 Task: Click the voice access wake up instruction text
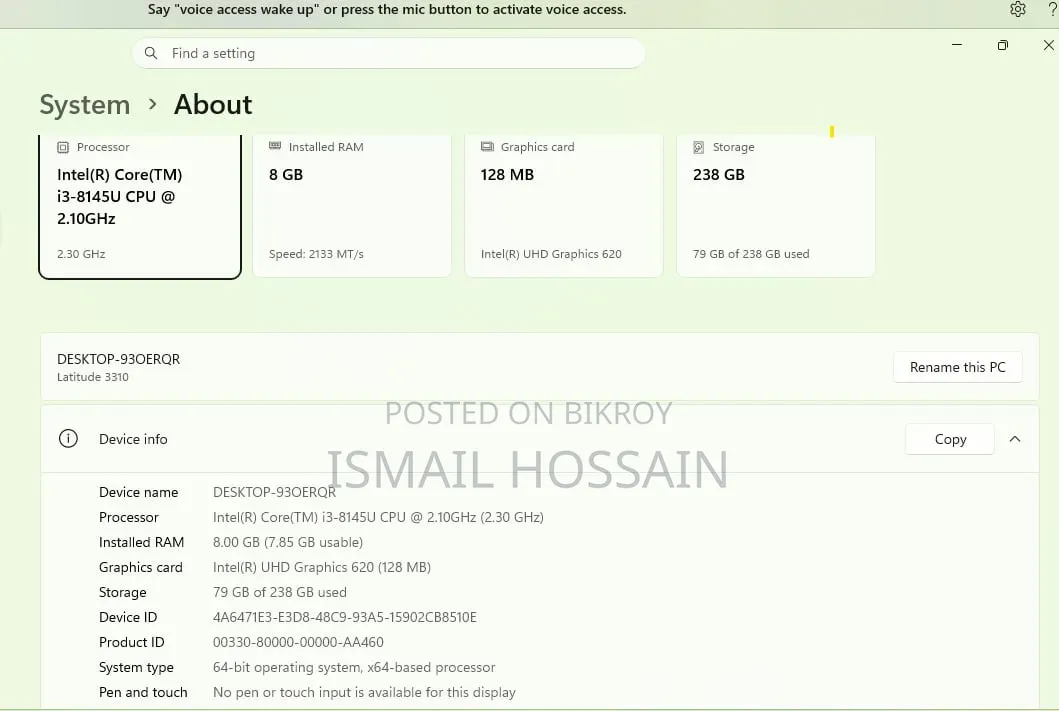[387, 9]
